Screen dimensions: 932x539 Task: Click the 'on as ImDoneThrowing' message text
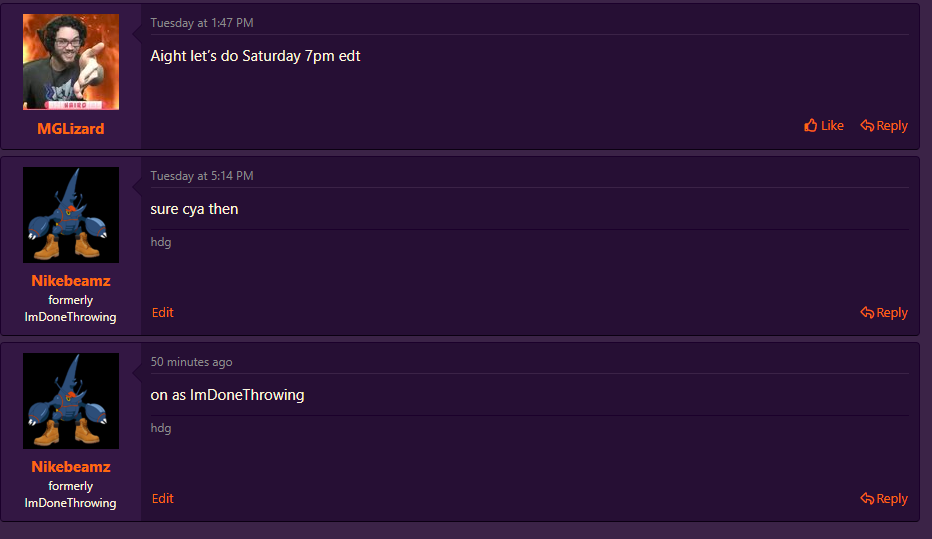coord(227,395)
